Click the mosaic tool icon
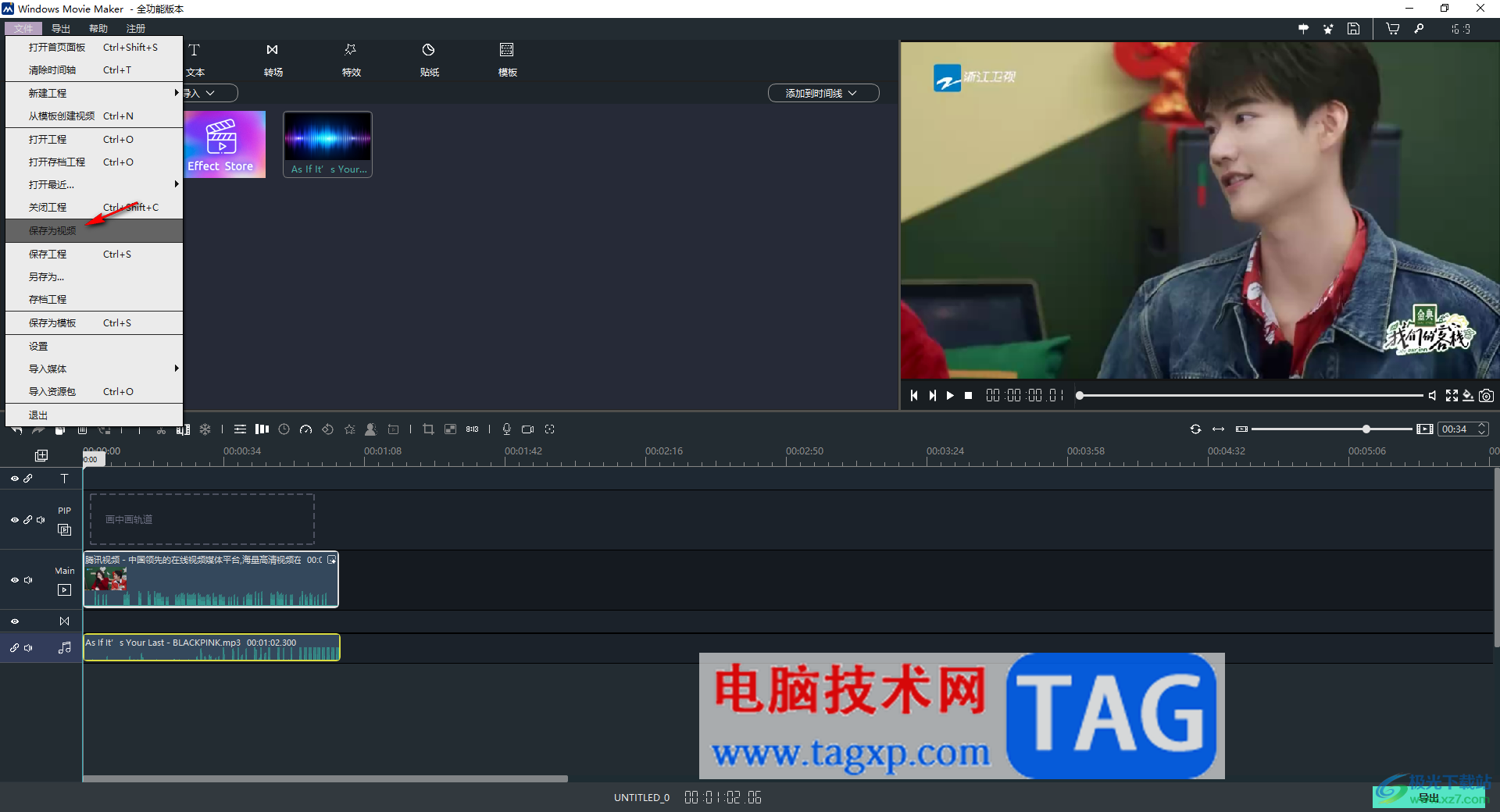This screenshot has width=1500, height=812. point(450,429)
